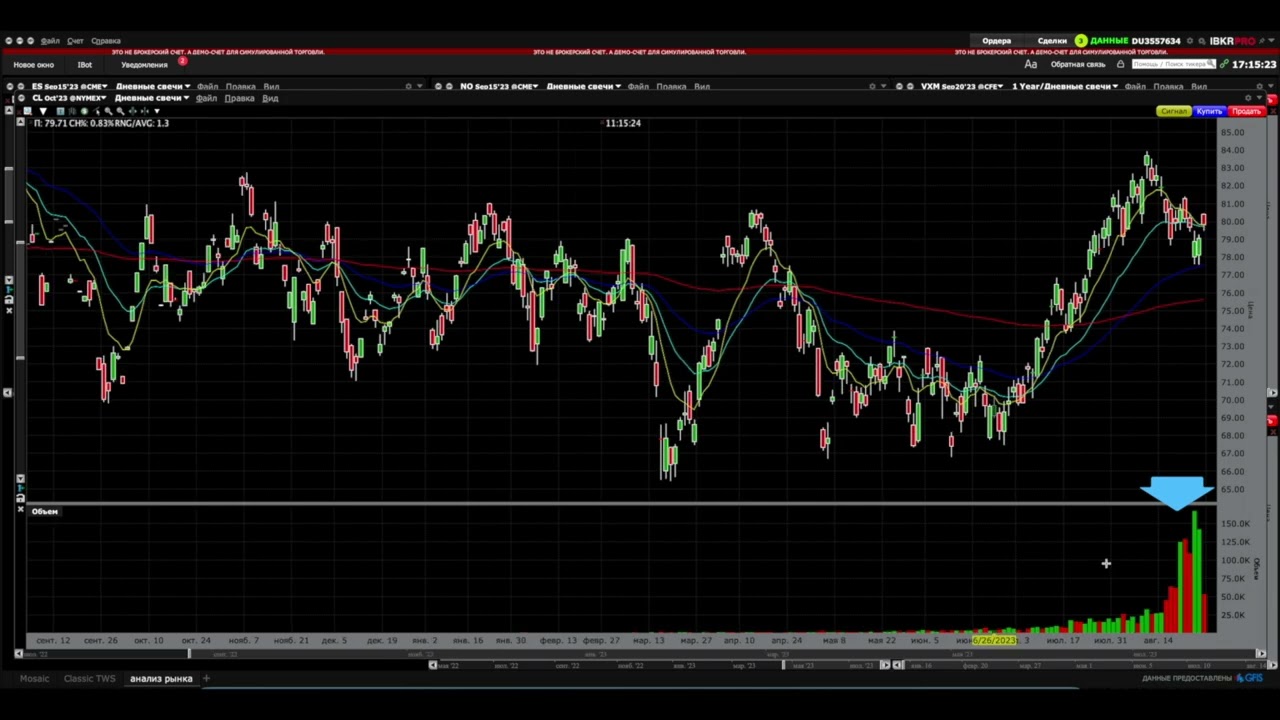
Task: Click the red notification count badge
Action: 182,61
